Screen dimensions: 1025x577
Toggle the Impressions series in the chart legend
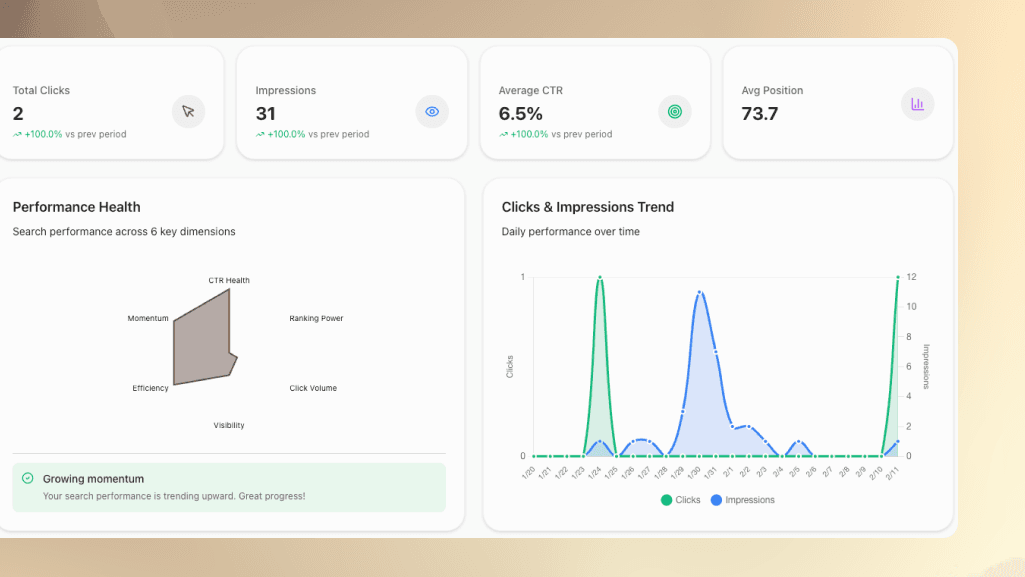[x=743, y=500]
